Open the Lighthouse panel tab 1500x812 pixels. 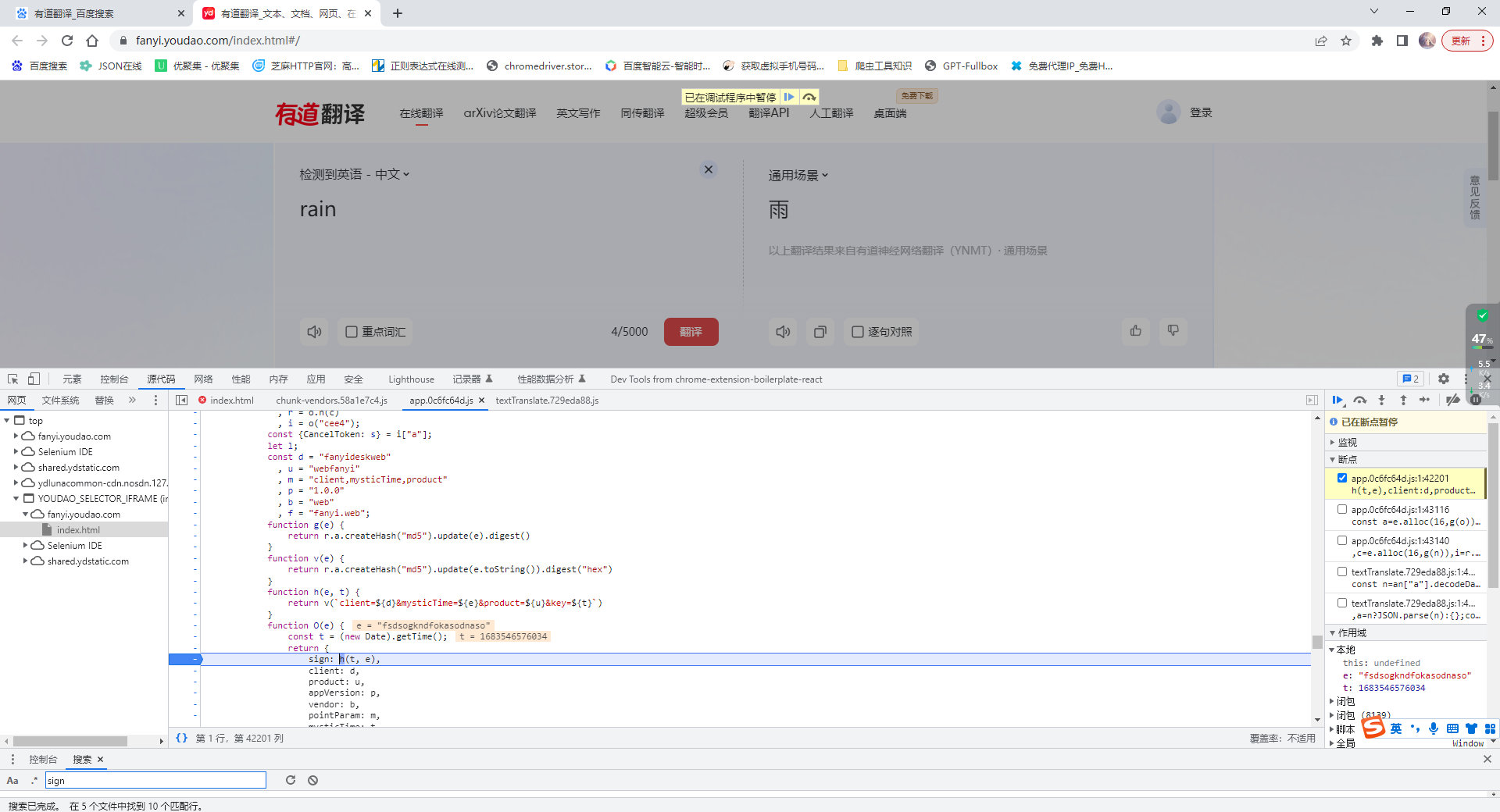pos(411,379)
